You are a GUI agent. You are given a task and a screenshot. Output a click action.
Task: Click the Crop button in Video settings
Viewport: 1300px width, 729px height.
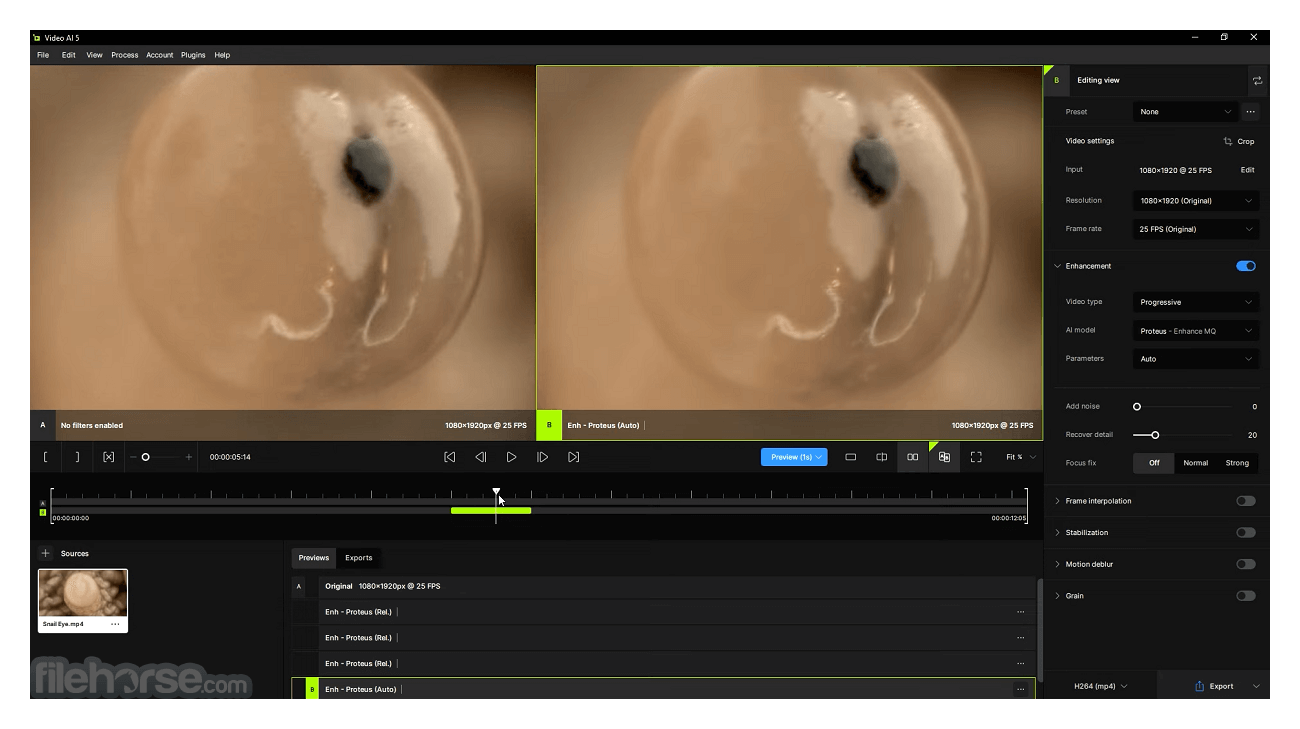click(1239, 141)
